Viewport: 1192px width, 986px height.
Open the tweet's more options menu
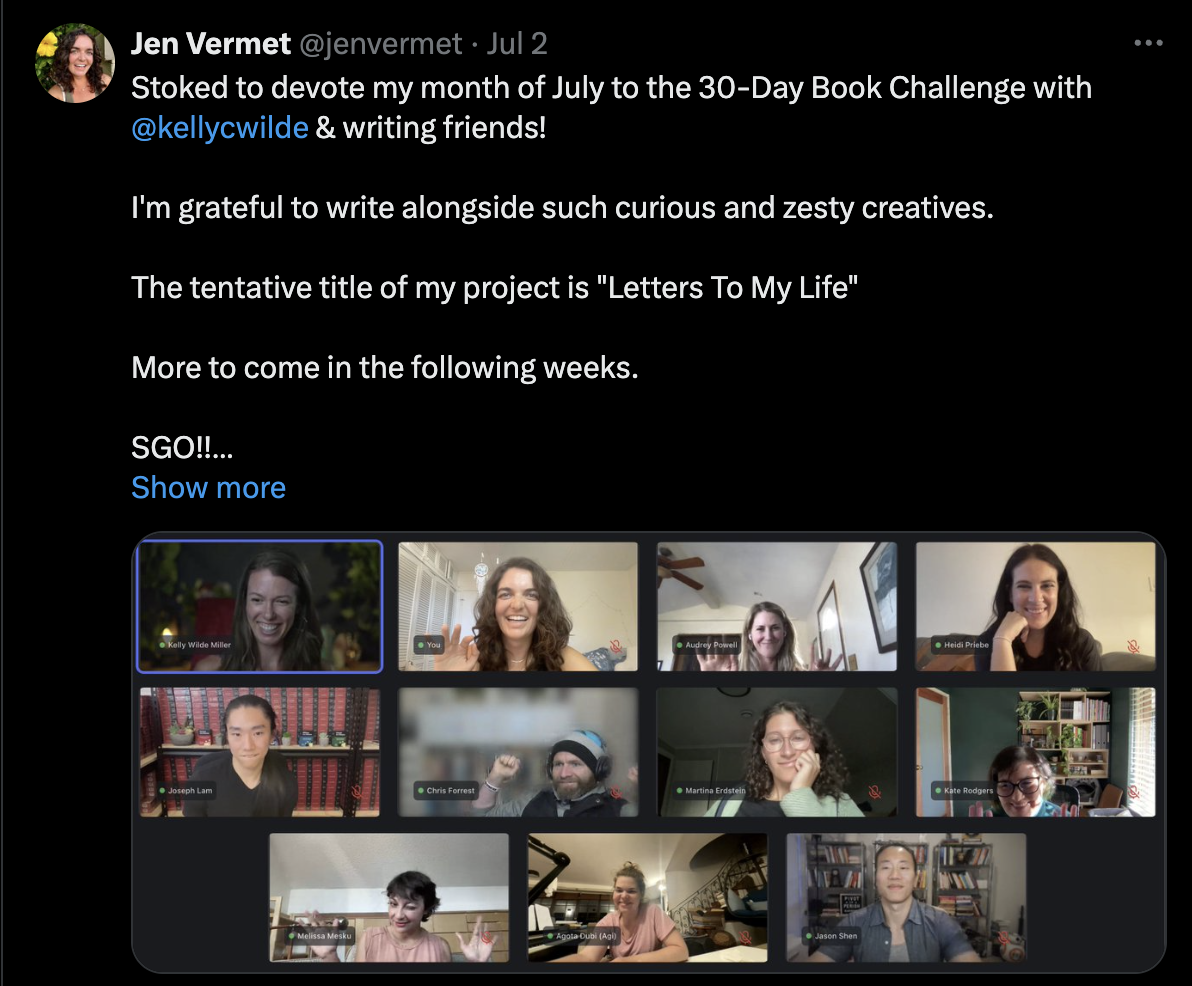point(1148,43)
